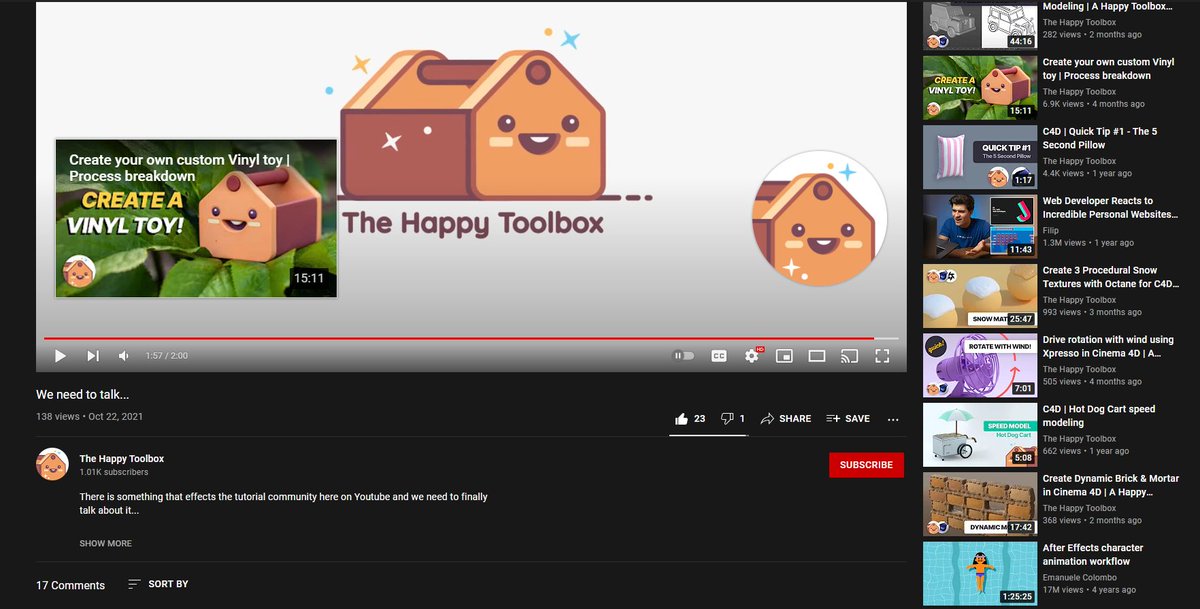Image resolution: width=1200 pixels, height=609 pixels.
Task: Click the video description text
Action: click(x=283, y=503)
